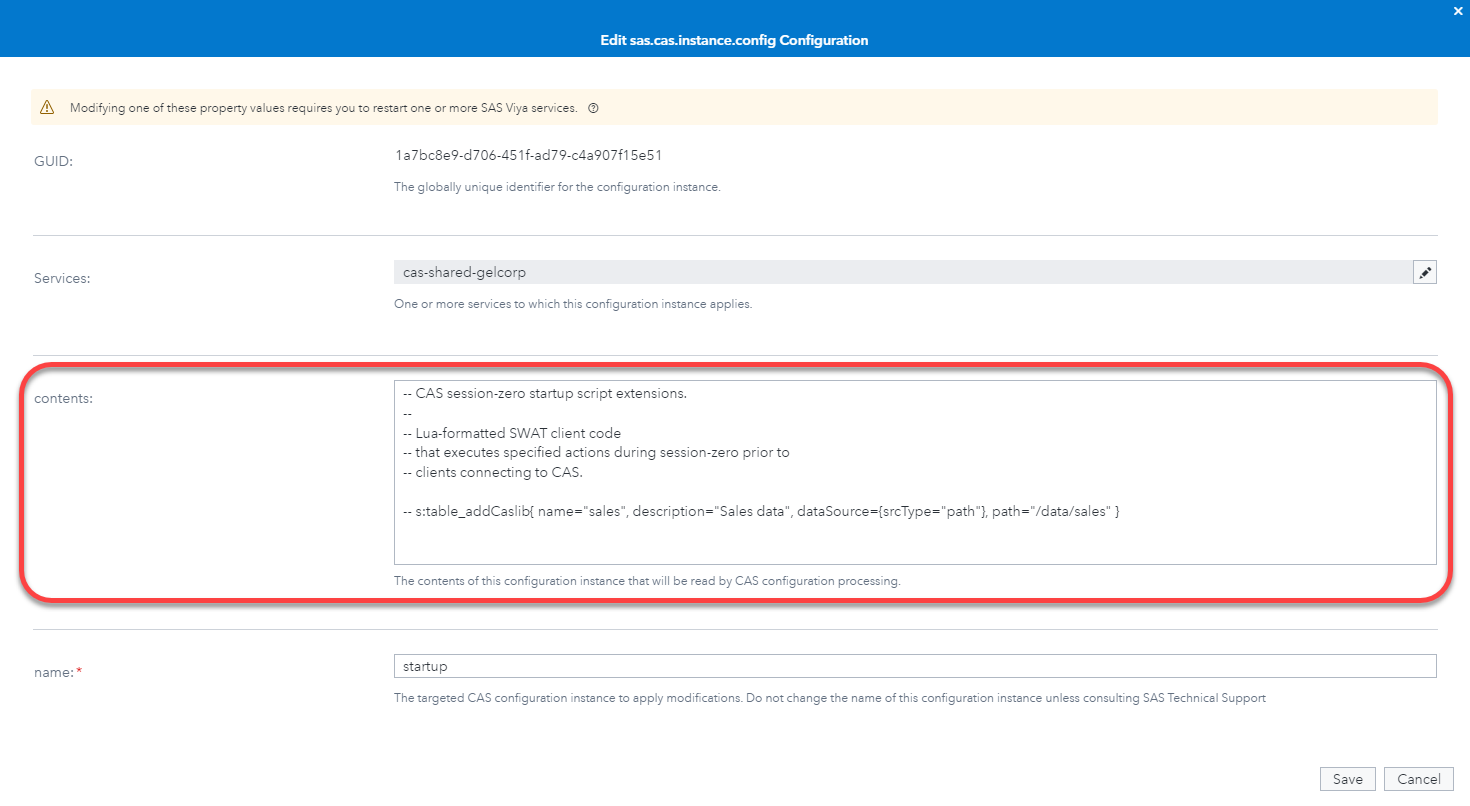Click the 'read by CAS configuration processing' description

647,581
